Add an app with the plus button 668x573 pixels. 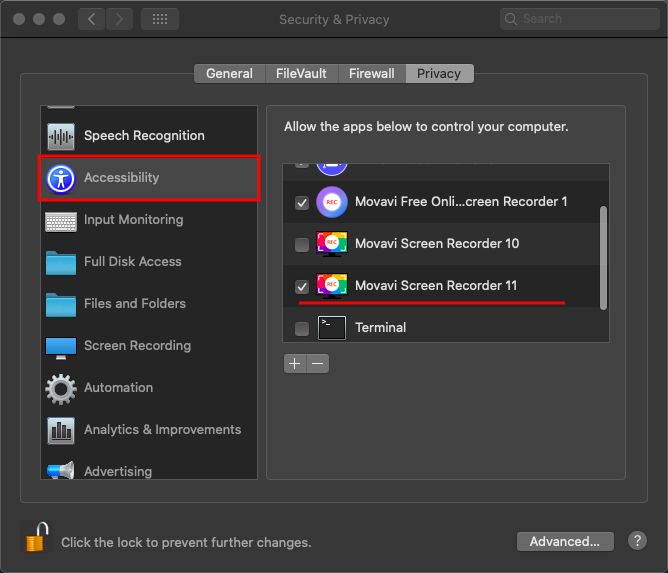click(x=295, y=363)
